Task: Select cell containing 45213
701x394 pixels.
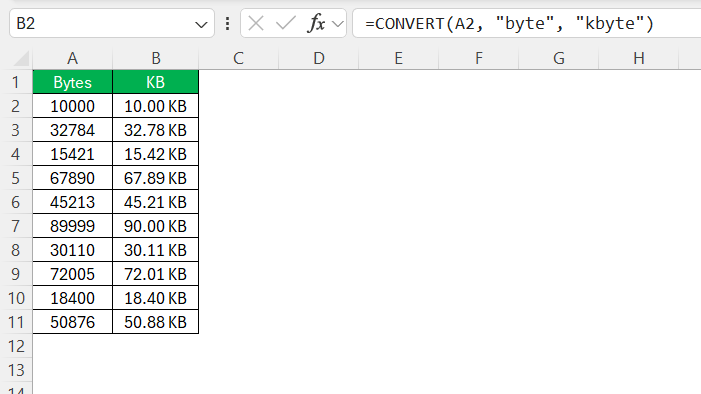Action: [x=72, y=202]
